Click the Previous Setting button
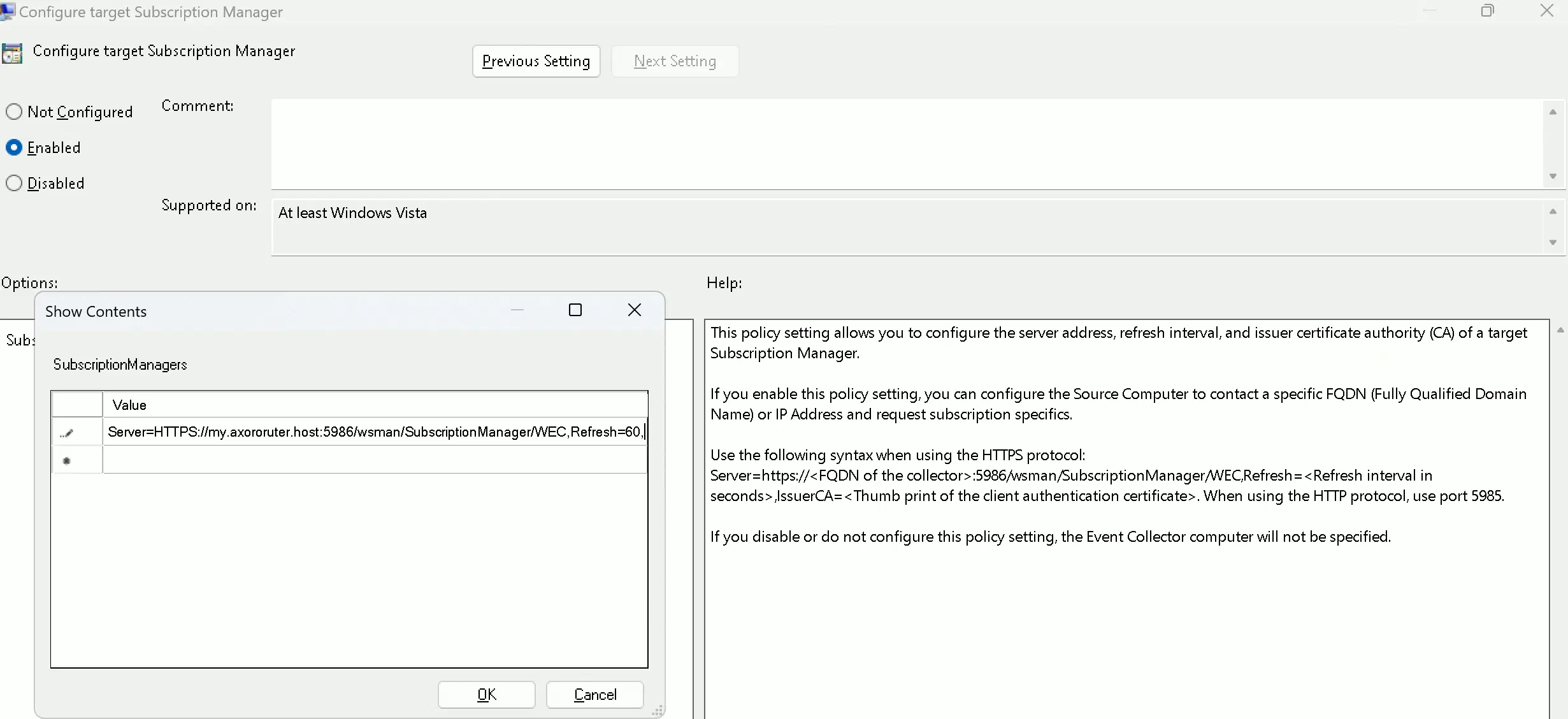 [536, 61]
